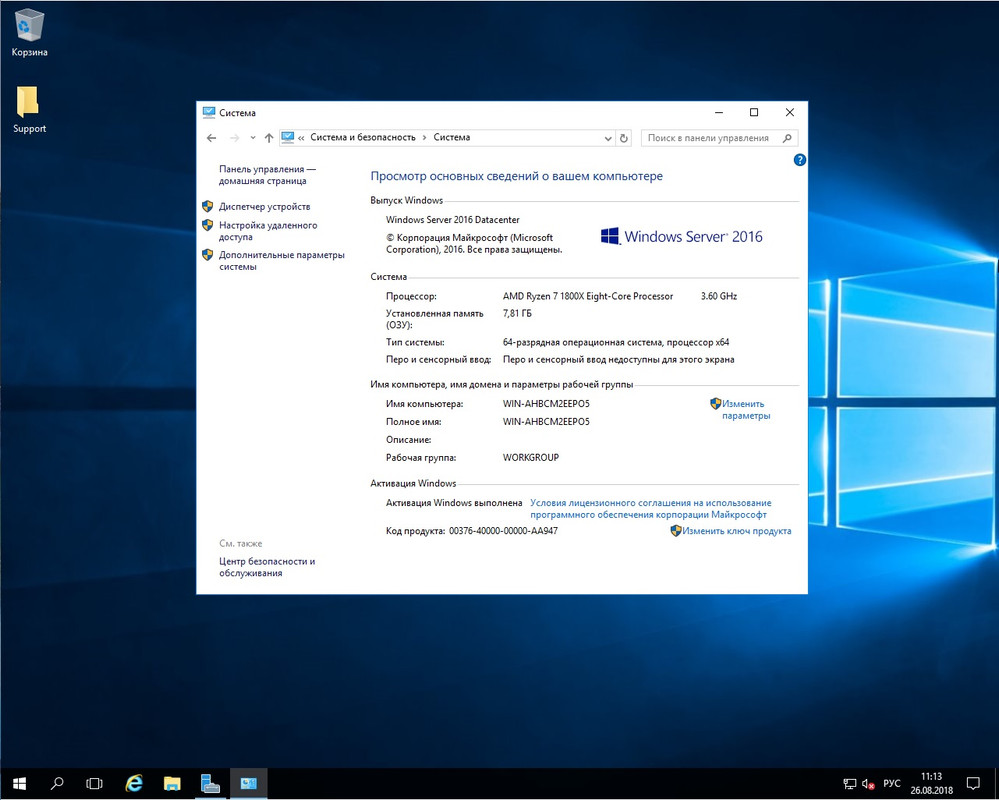Click text Windows Server 2016 Datacenter
Image resolution: width=999 pixels, height=800 pixels.
[x=452, y=220]
